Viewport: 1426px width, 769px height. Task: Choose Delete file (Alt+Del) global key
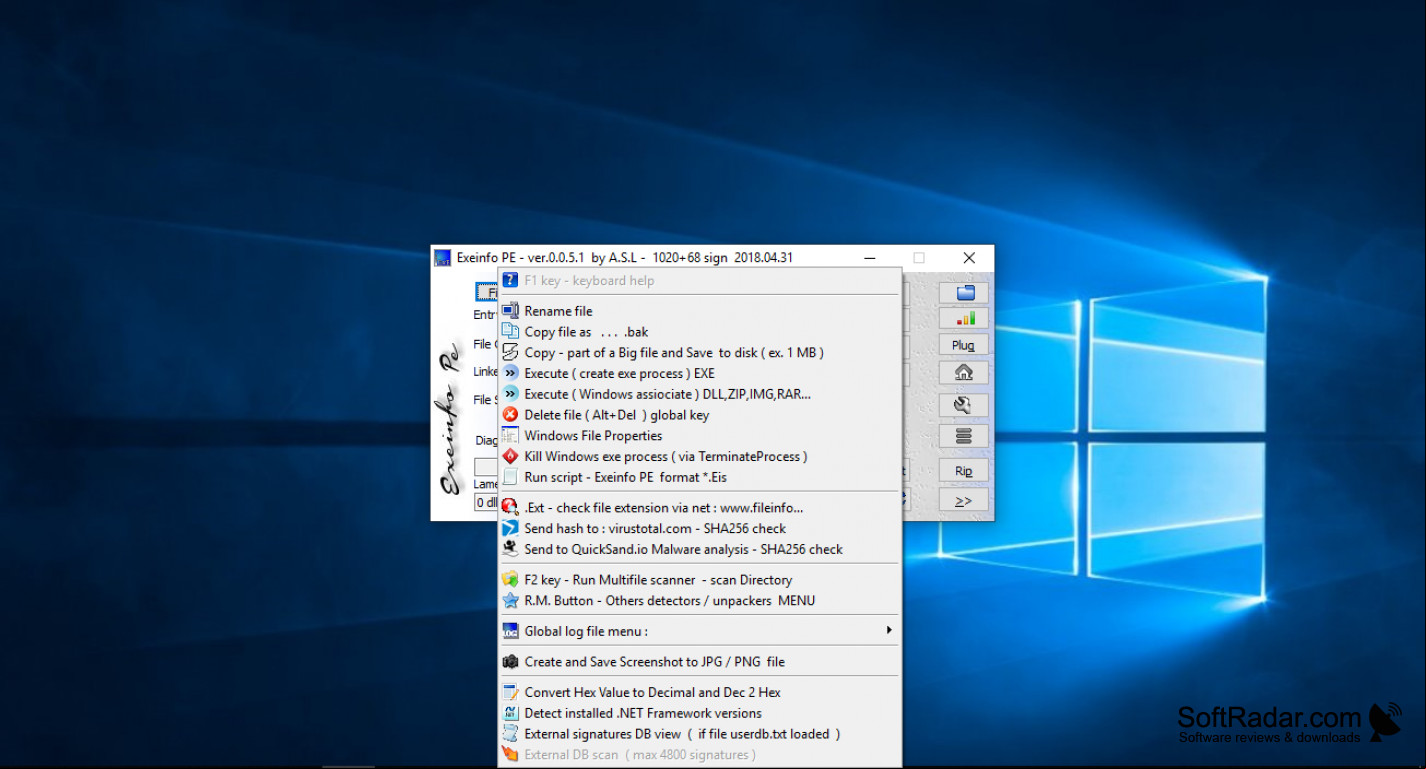click(x=699, y=415)
